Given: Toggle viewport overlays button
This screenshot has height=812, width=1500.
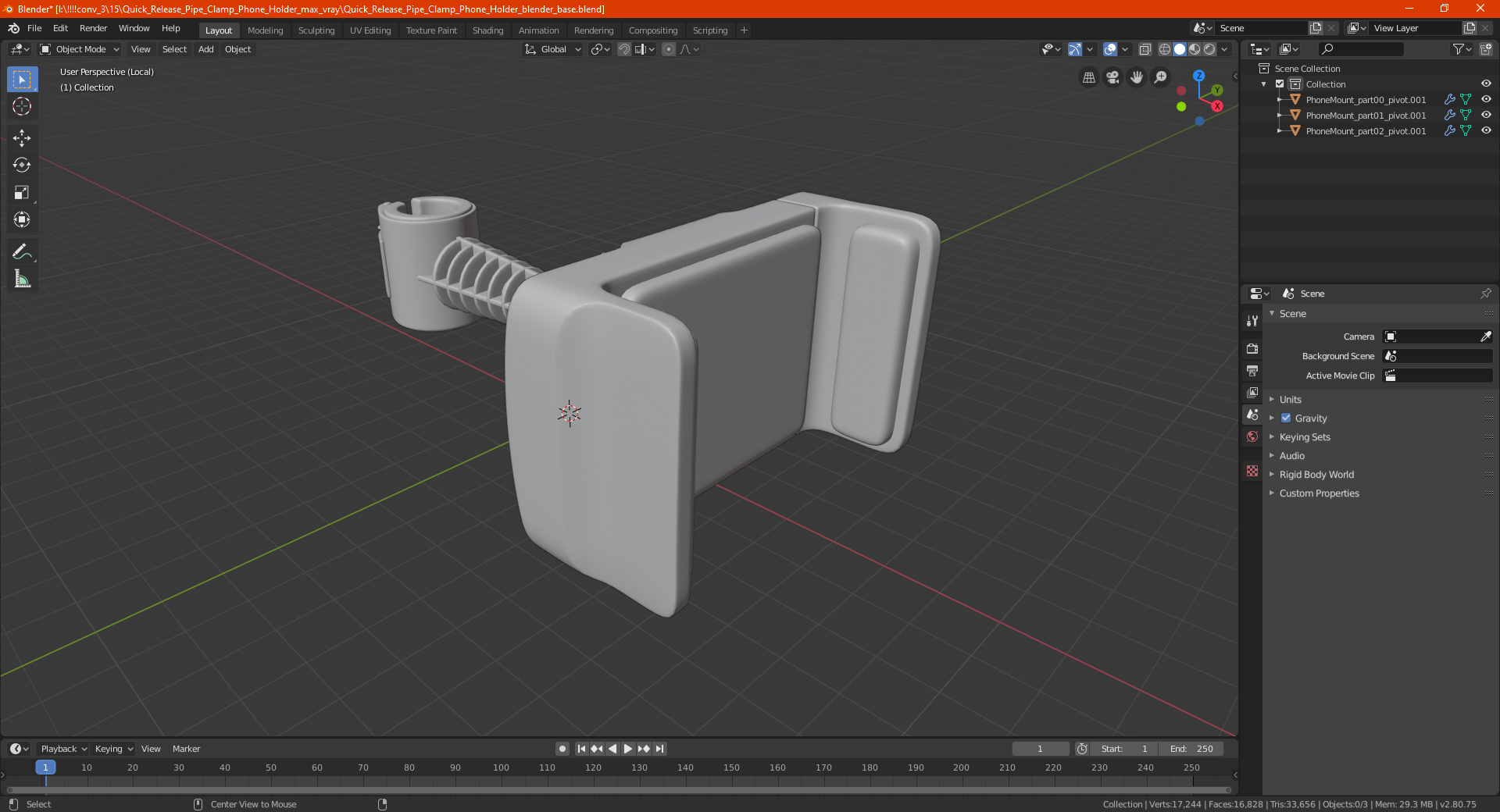Looking at the screenshot, I should click(1110, 49).
